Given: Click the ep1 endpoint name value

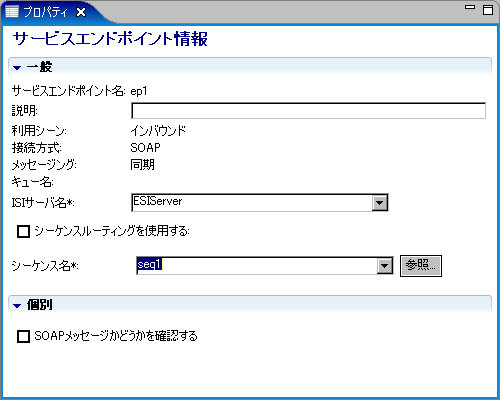Looking at the screenshot, I should click(139, 91).
